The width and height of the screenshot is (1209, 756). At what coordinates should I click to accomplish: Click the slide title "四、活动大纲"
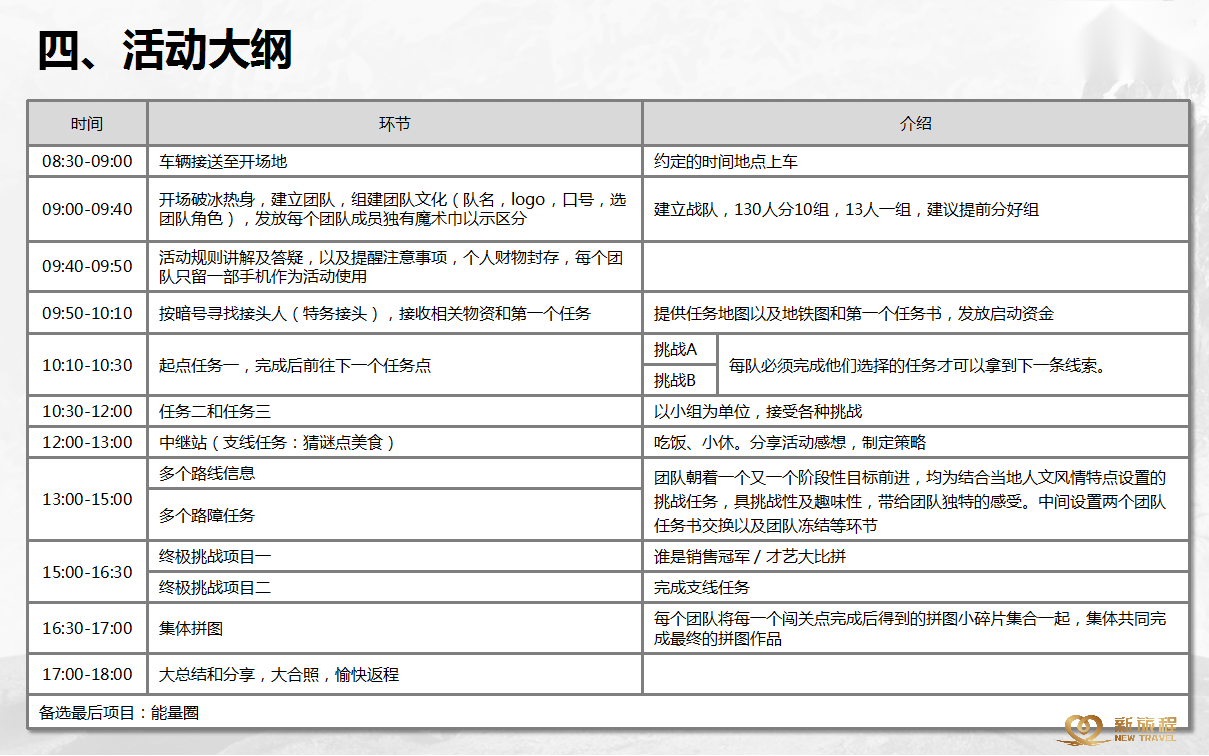(165, 50)
